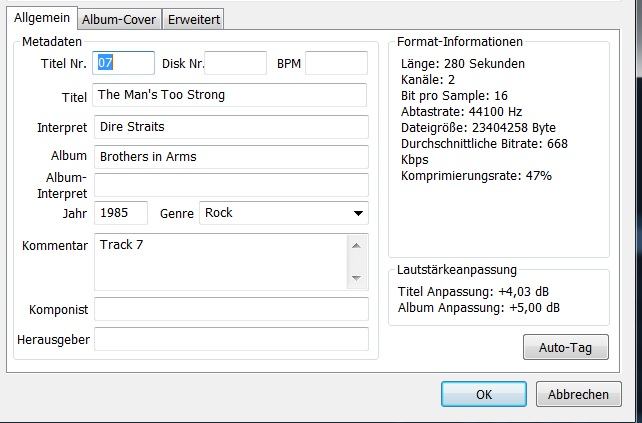The width and height of the screenshot is (642, 423).
Task: Click the Kanäle: 2 text
Action: (x=428, y=80)
